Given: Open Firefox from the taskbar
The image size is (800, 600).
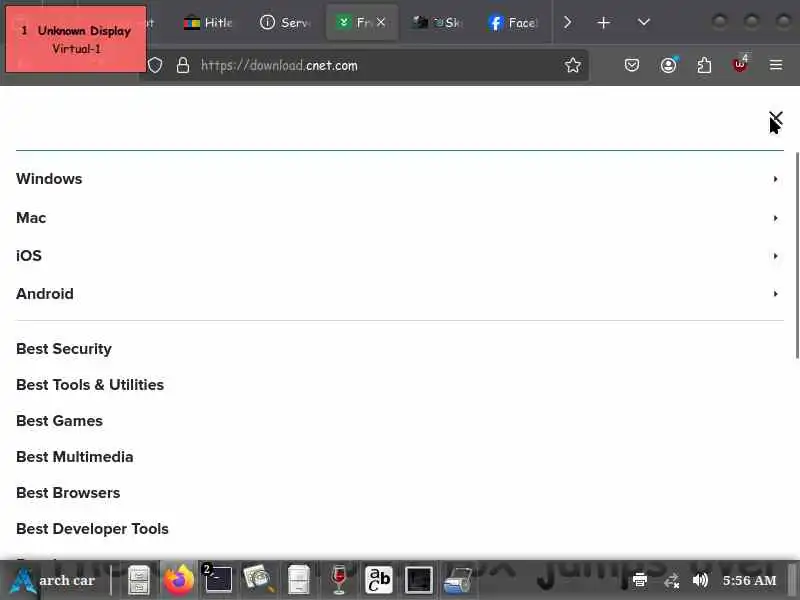Looking at the screenshot, I should coord(179,580).
